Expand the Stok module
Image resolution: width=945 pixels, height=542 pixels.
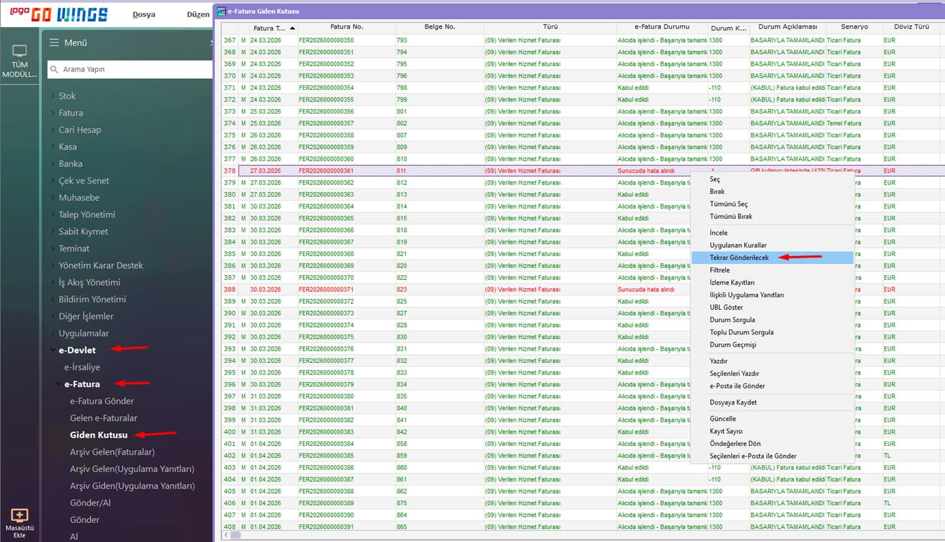(52, 96)
